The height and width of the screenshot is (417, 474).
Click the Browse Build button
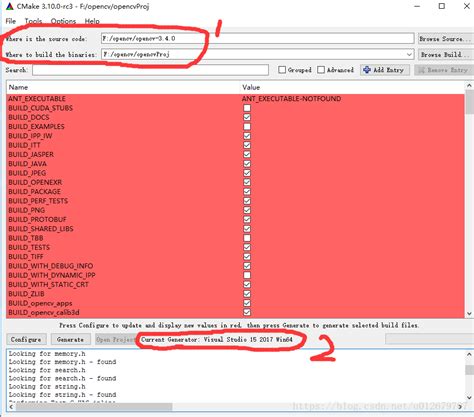point(445,54)
